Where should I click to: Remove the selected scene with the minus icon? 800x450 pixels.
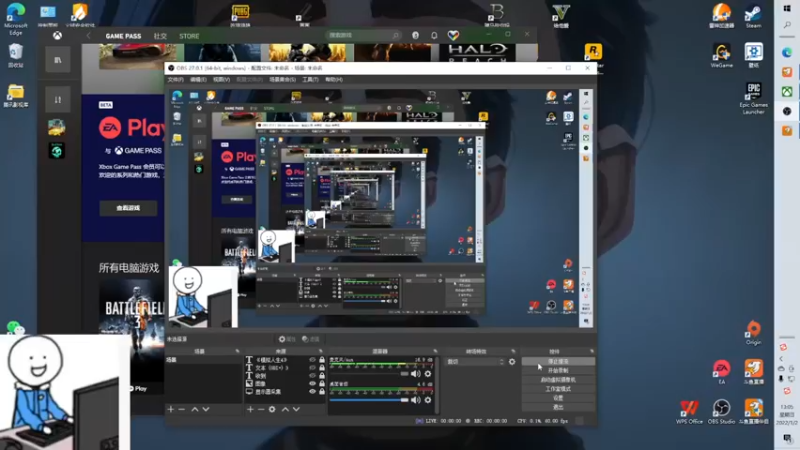182,409
